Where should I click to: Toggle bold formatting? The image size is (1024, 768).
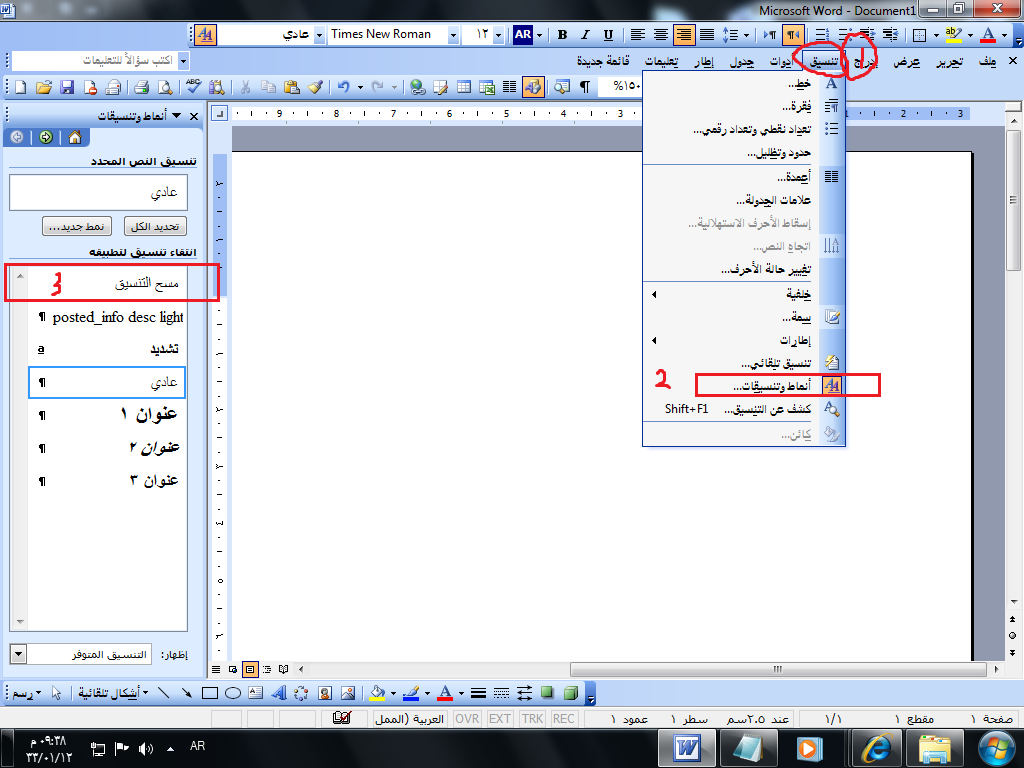pyautogui.click(x=562, y=35)
